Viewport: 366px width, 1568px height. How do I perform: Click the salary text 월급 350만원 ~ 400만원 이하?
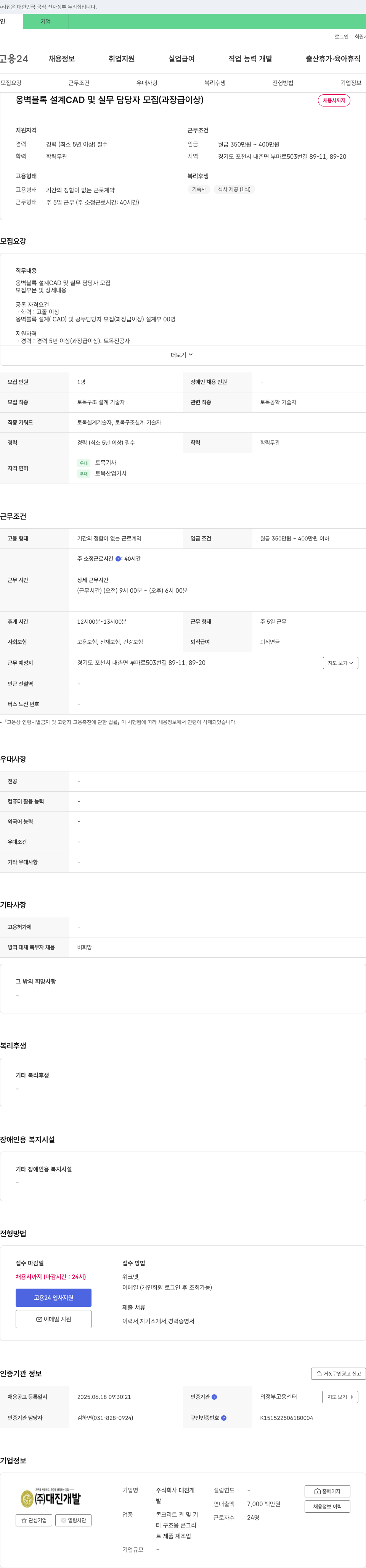(295, 539)
